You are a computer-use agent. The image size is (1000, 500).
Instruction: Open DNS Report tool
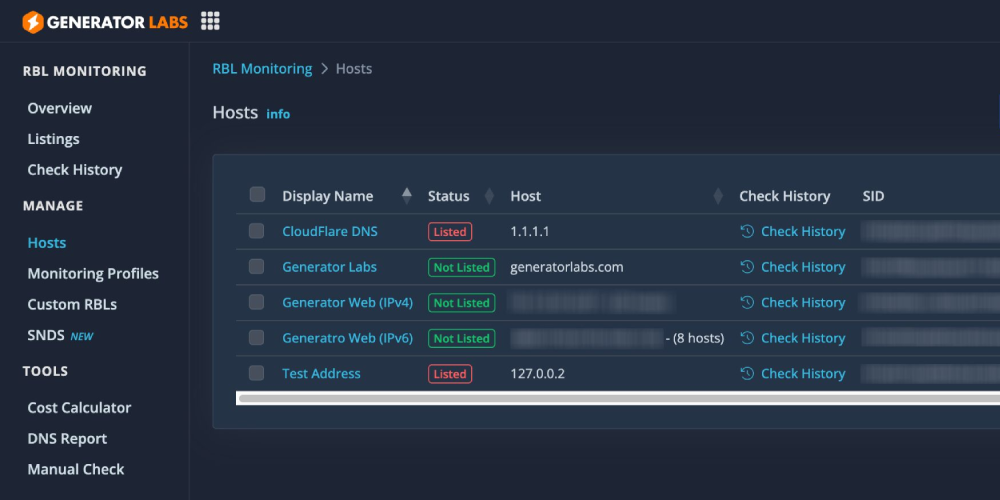[67, 439]
